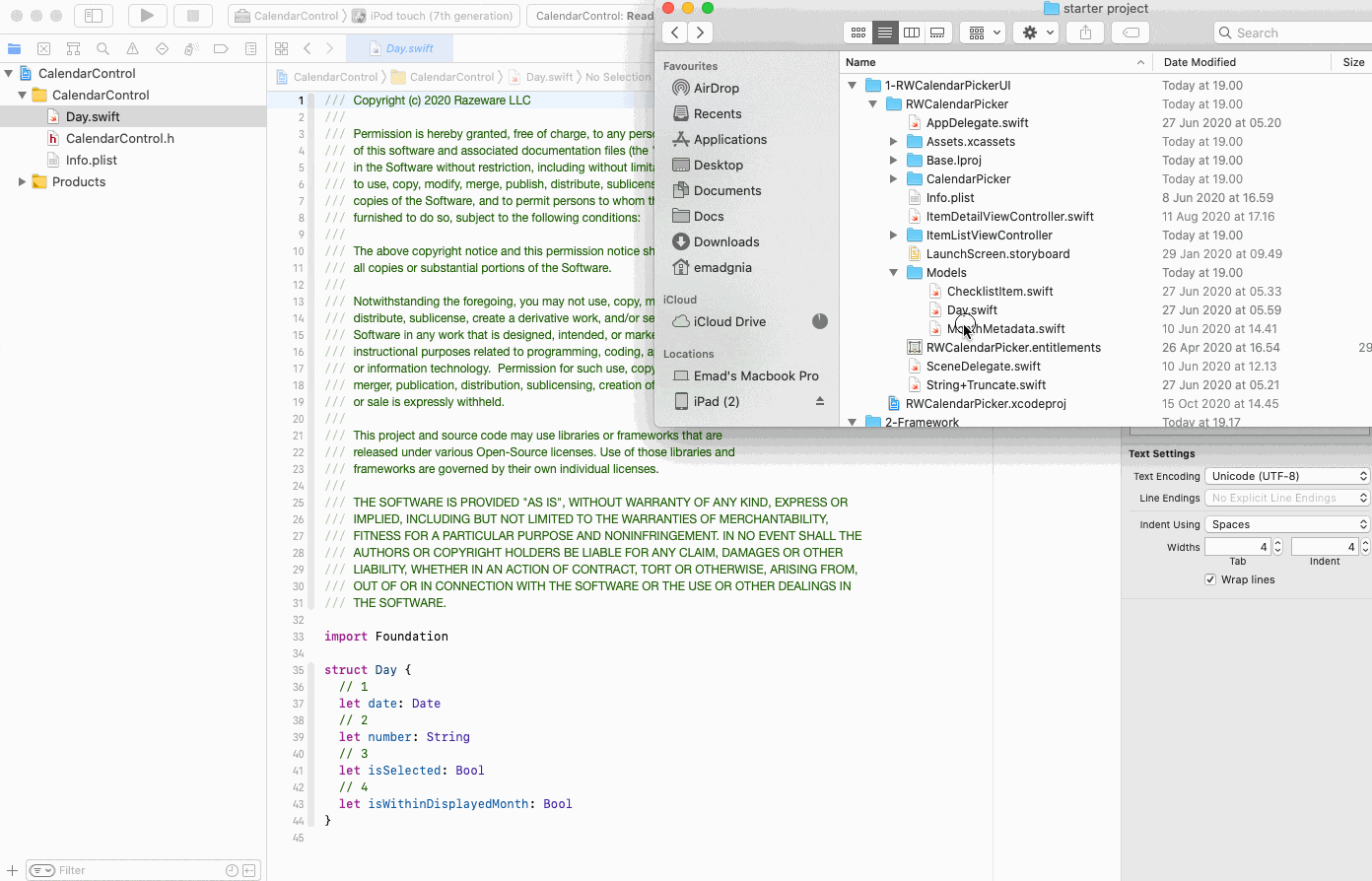The image size is (1372, 881).
Task: Open the Issue navigator warning icon
Action: point(132,48)
